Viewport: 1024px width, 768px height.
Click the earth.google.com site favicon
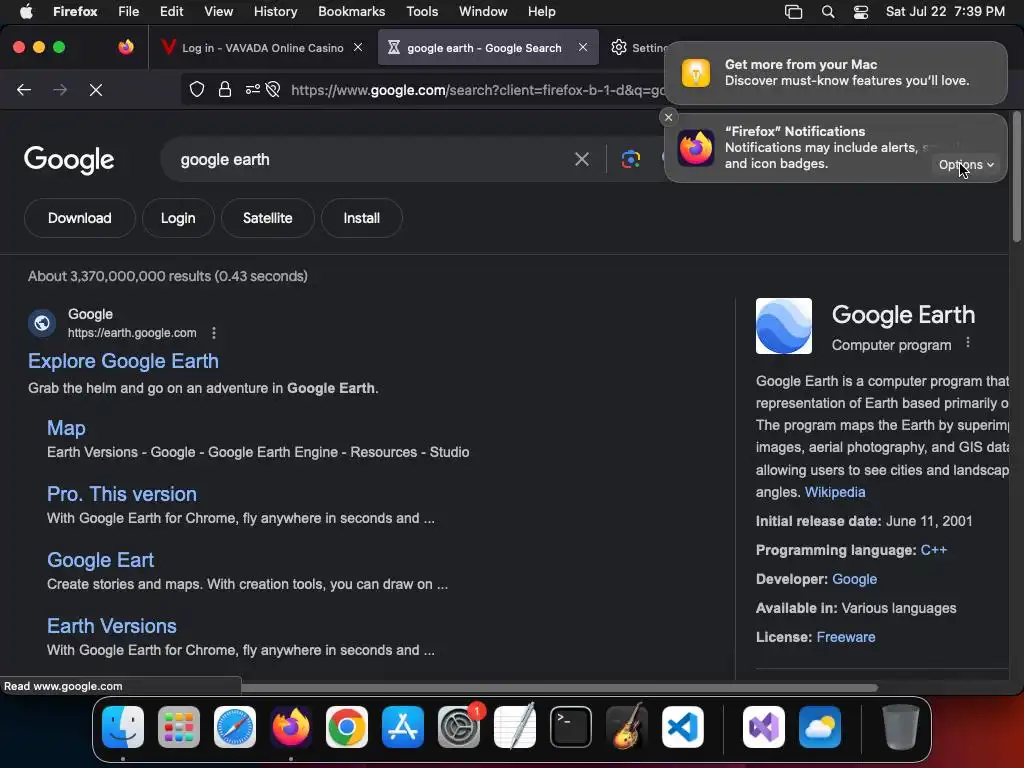[x=42, y=323]
